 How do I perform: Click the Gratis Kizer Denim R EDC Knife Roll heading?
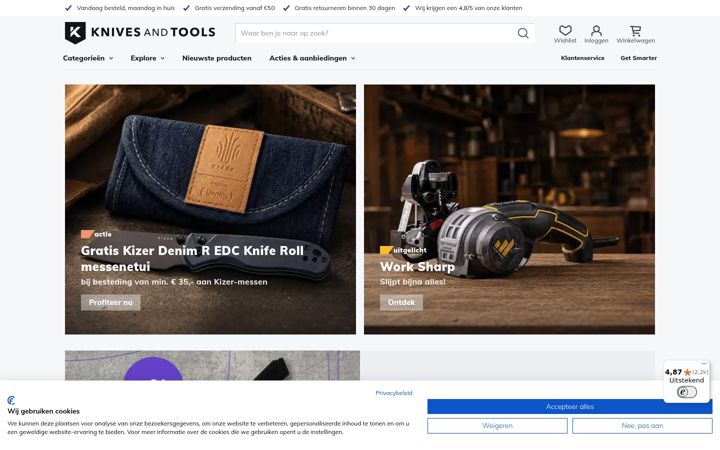(192, 258)
